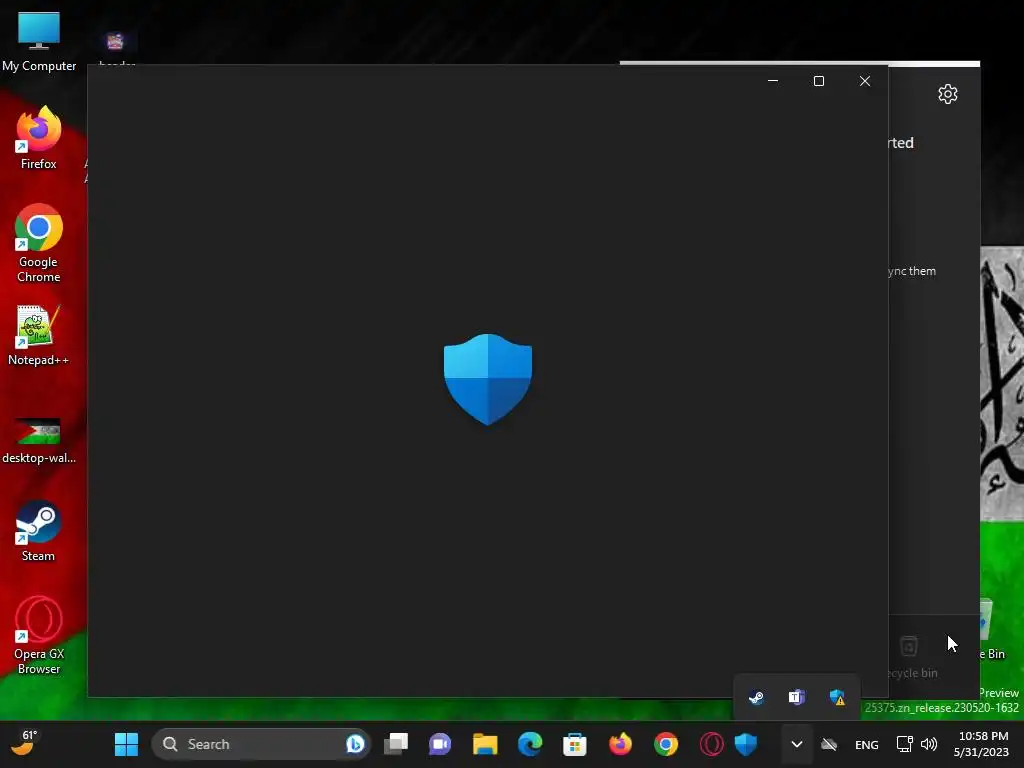Open the My Computer desktop icon
This screenshot has height=768, width=1024.
[x=39, y=41]
